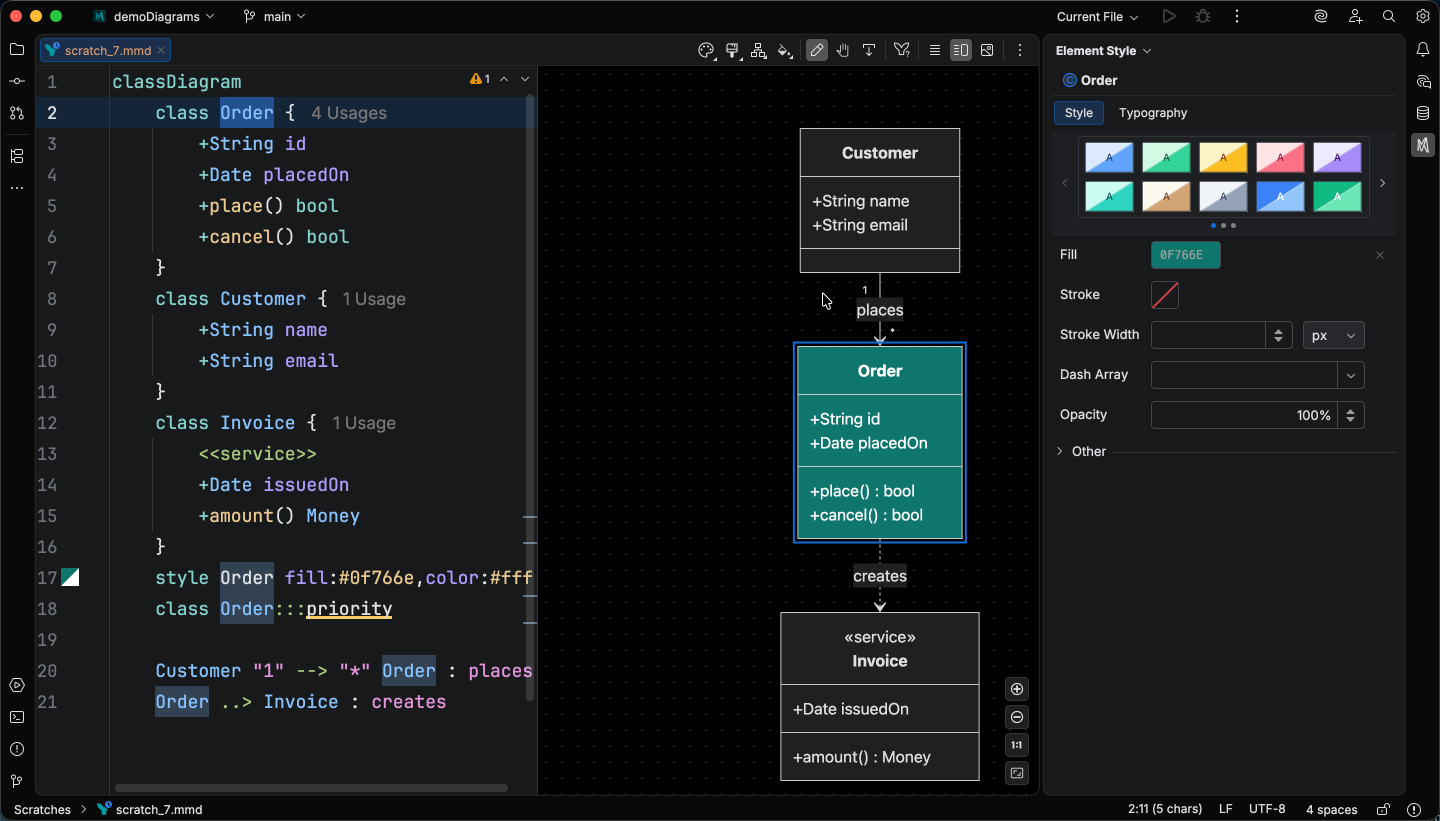Image resolution: width=1440 pixels, height=821 pixels.
Task: Increase Opacity with stepper up arrow
Action: point(1351,409)
